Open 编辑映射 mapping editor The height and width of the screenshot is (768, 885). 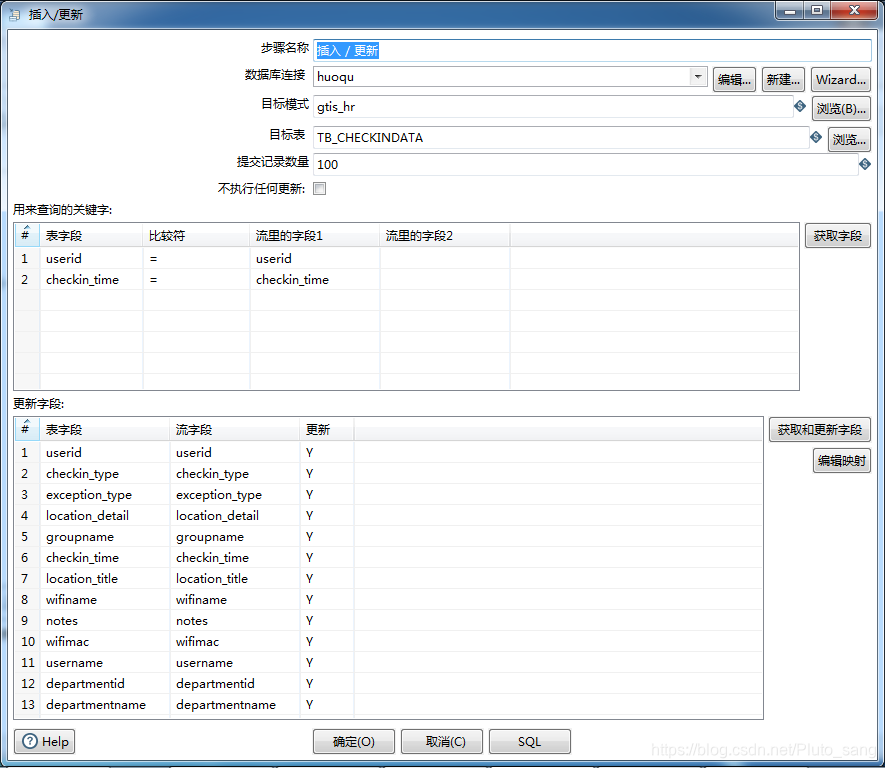point(842,460)
